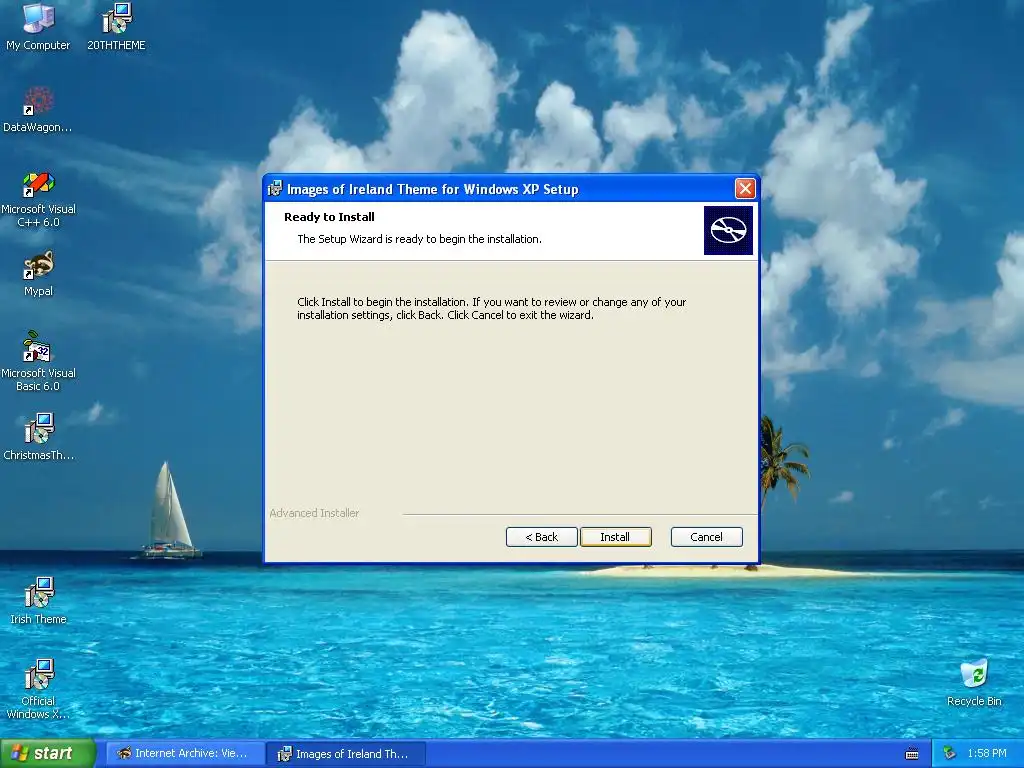
Task: Click the installer icon in the dialog title bar
Action: [x=275, y=189]
